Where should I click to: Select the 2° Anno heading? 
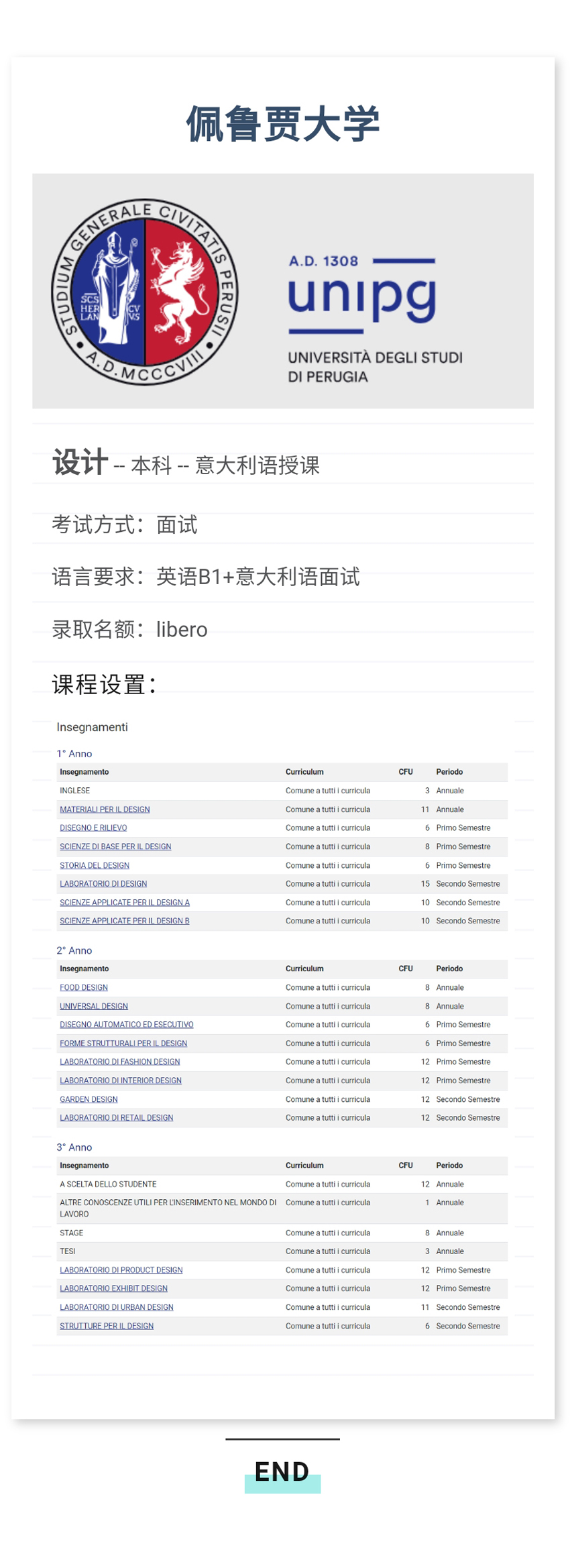(74, 950)
